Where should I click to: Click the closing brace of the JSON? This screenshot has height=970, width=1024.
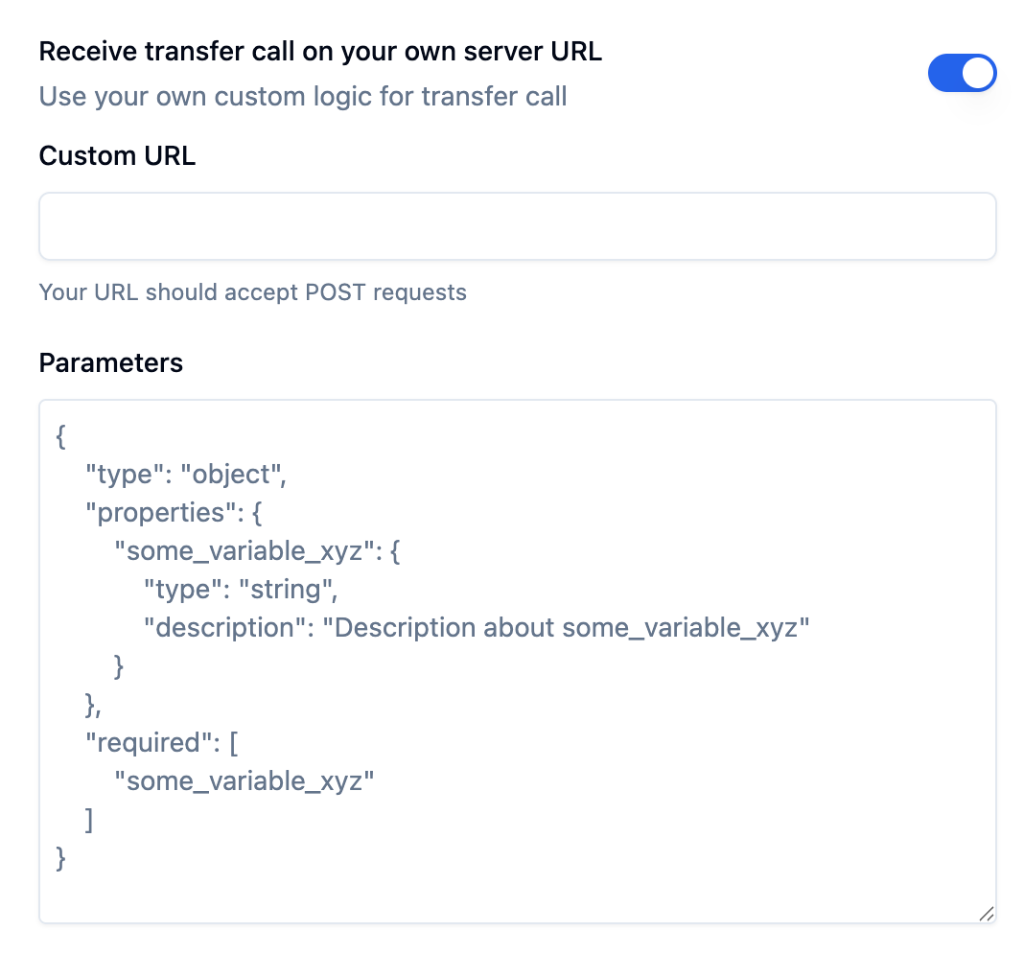pos(61,858)
